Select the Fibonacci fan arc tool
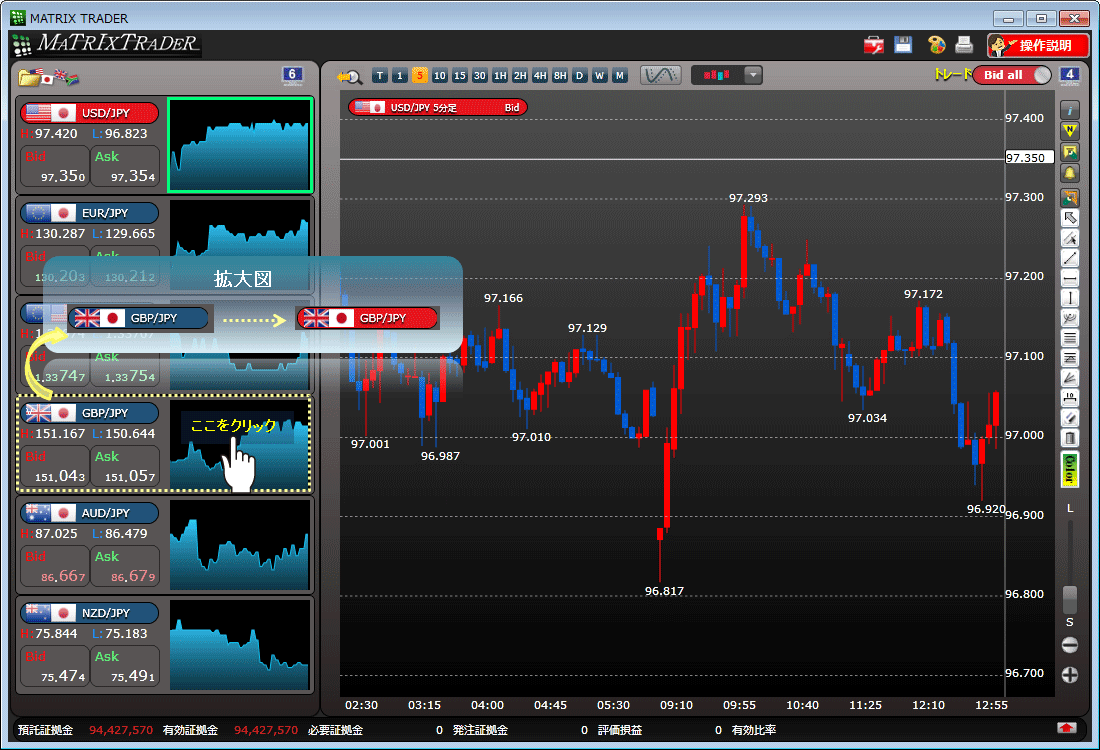1100x750 pixels. pos(1070,319)
